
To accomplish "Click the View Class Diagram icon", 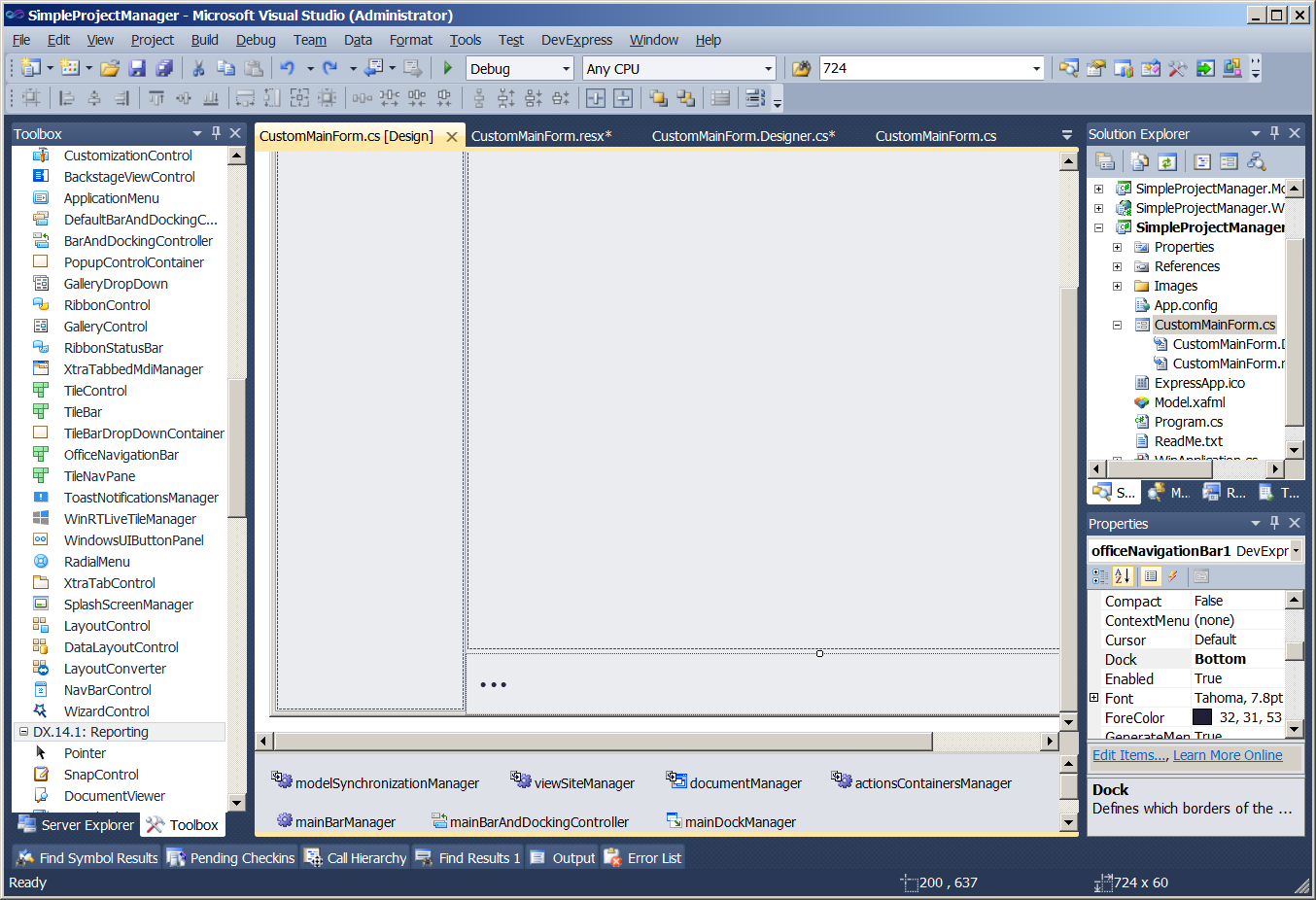I will (1257, 161).
